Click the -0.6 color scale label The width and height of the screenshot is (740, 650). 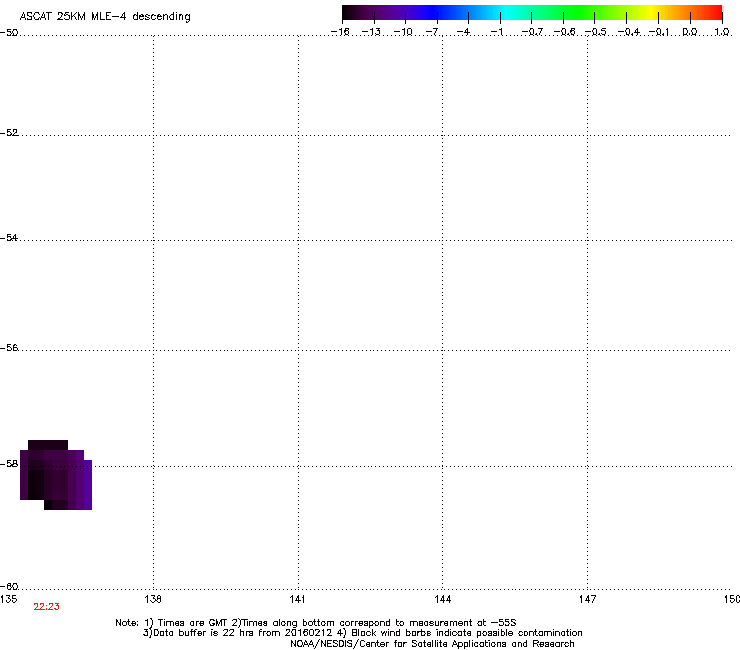click(564, 32)
